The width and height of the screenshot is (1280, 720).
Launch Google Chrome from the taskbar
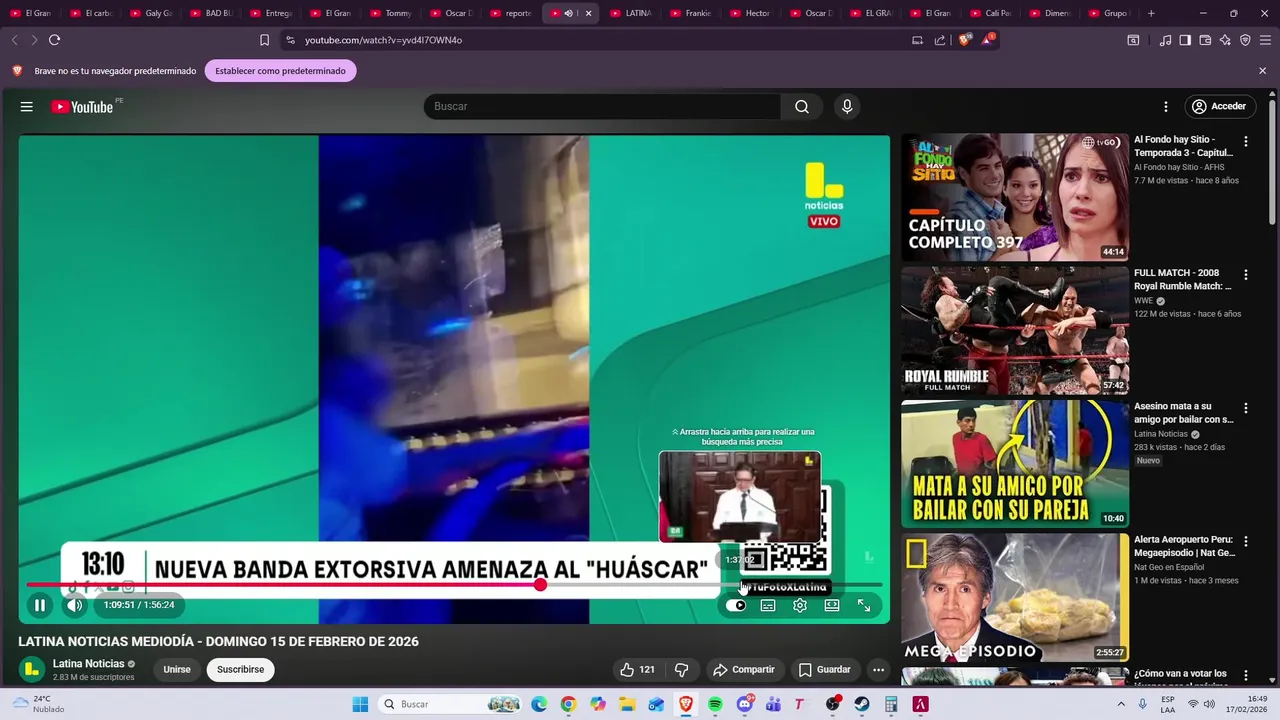click(x=568, y=704)
